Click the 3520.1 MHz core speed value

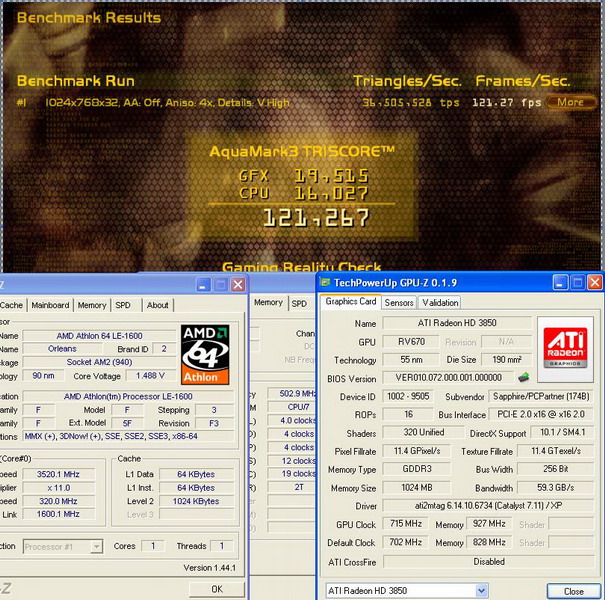58,474
